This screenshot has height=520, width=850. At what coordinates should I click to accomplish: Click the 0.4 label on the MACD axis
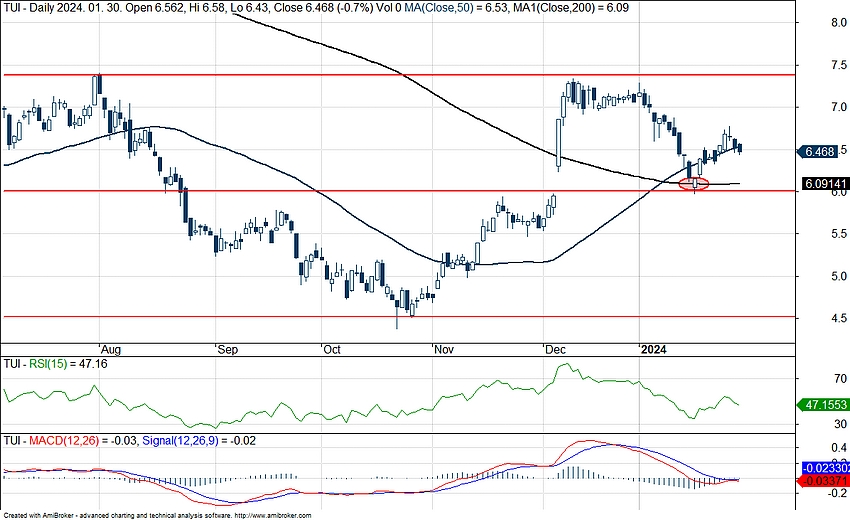click(x=839, y=448)
